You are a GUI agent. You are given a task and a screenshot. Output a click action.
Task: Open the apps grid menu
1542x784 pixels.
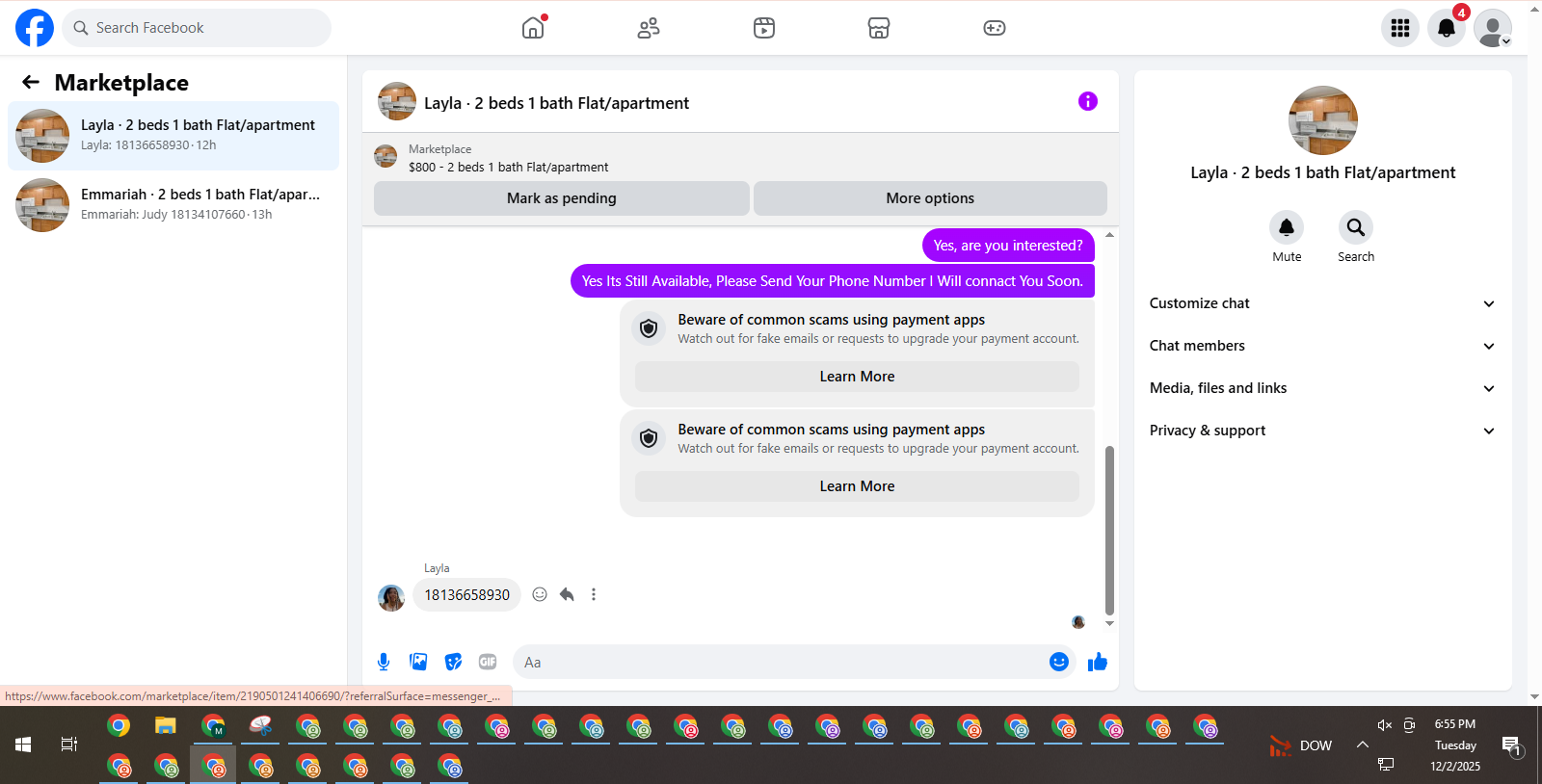(x=1400, y=28)
